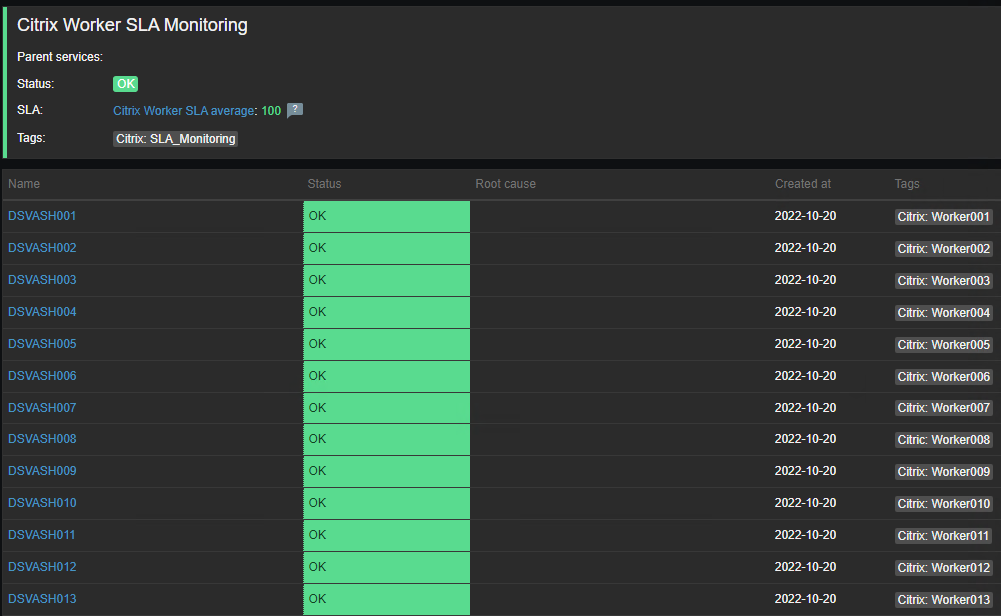Click the green OK status cell for DSVASH003

click(x=386, y=280)
